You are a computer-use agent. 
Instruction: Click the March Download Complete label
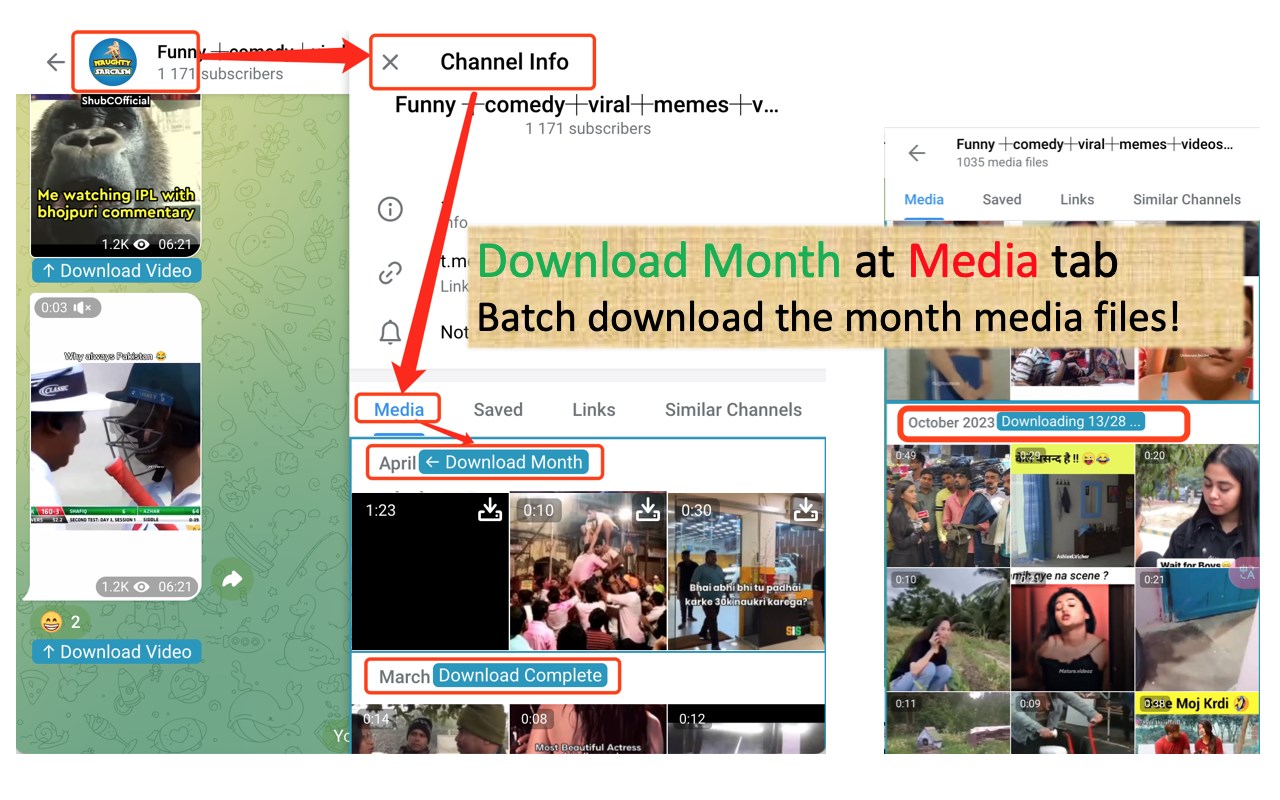click(x=520, y=676)
